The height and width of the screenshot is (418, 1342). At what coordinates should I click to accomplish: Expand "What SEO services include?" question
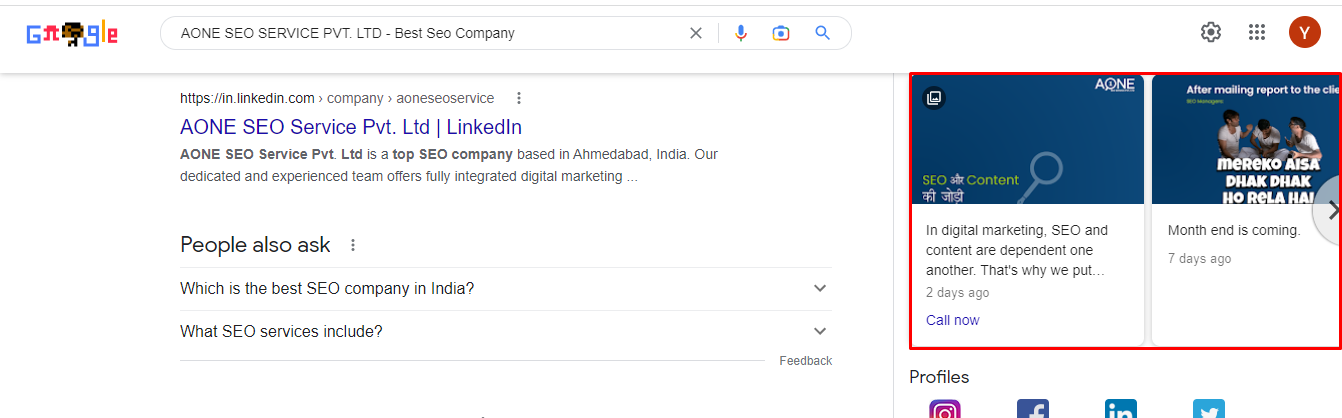(506, 331)
